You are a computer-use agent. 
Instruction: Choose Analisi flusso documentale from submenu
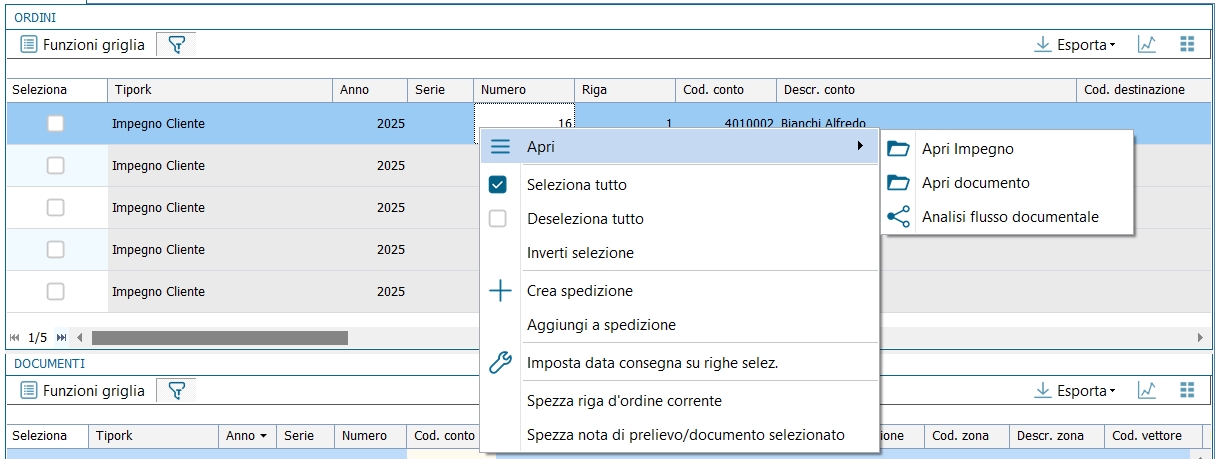[x=1010, y=217]
